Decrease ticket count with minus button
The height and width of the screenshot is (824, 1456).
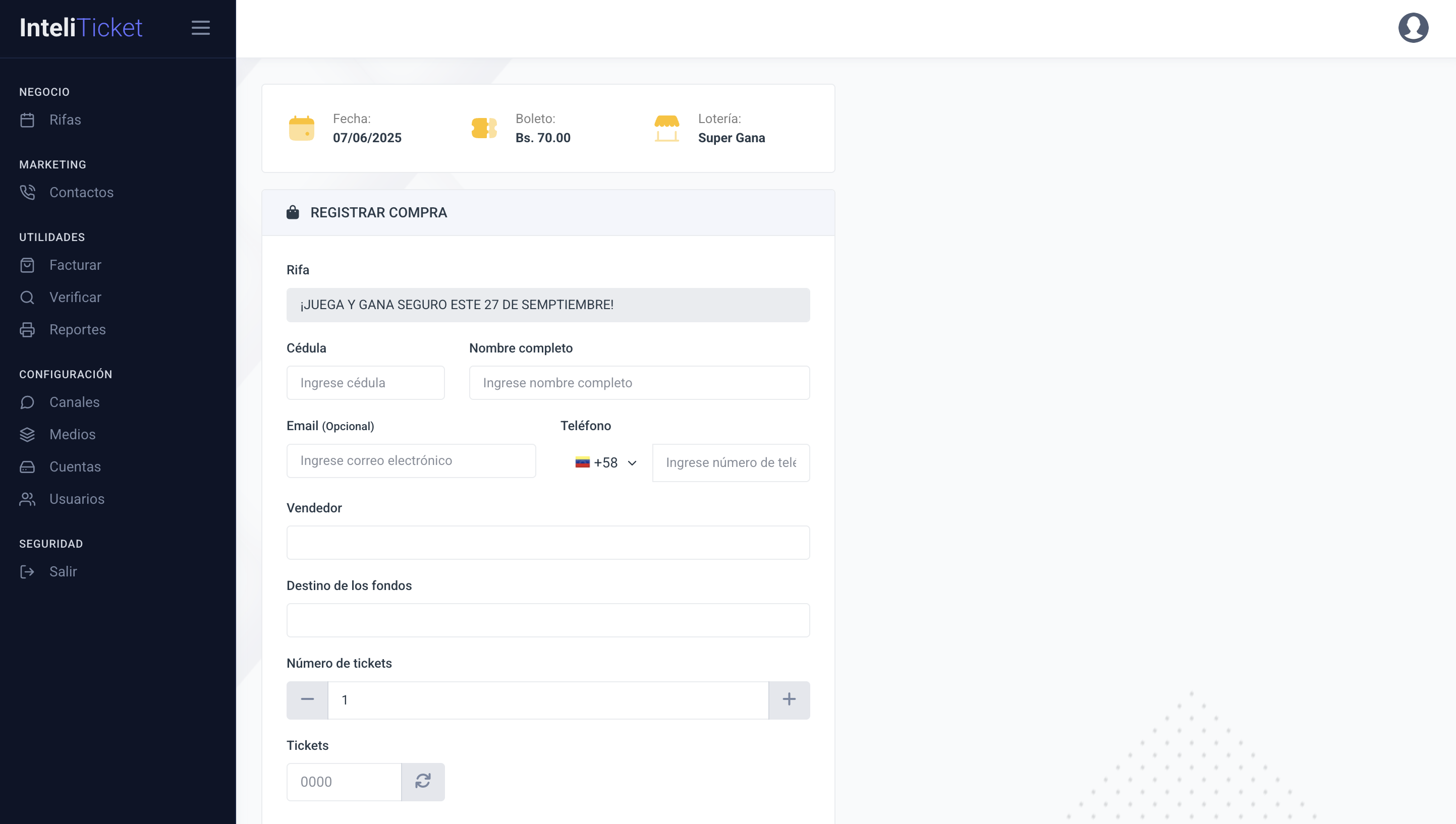click(x=307, y=699)
